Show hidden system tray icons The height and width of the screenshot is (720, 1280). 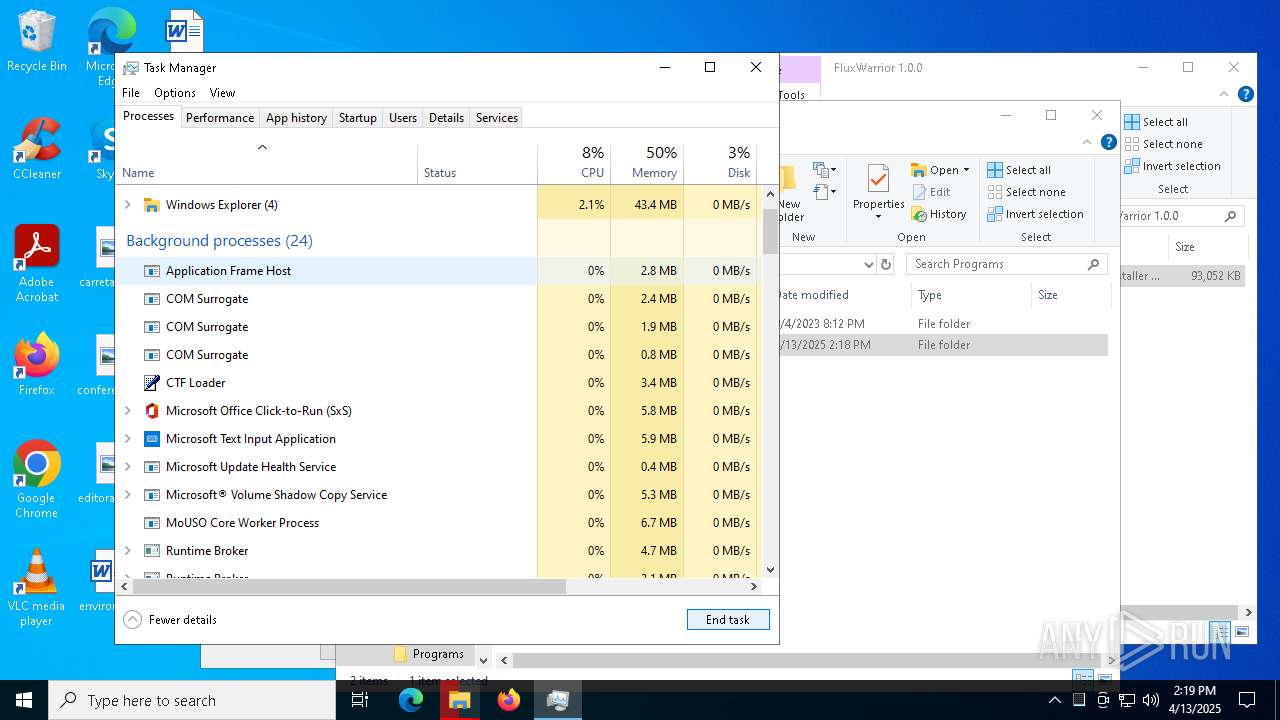pyautogui.click(x=1054, y=700)
